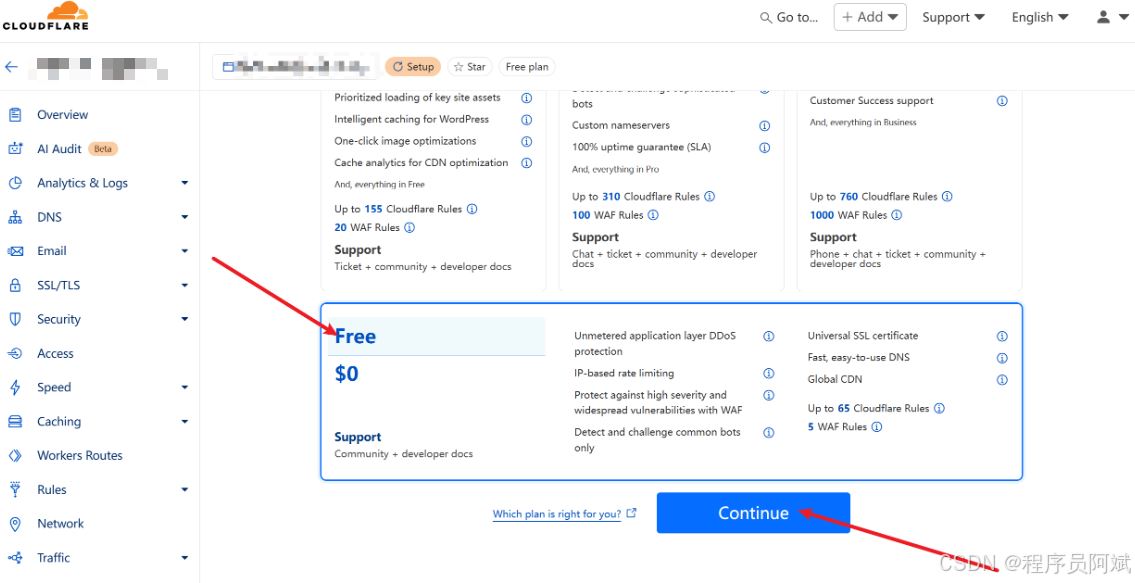Click the Overview sidebar icon
This screenshot has width=1135, height=583.
(x=15, y=114)
